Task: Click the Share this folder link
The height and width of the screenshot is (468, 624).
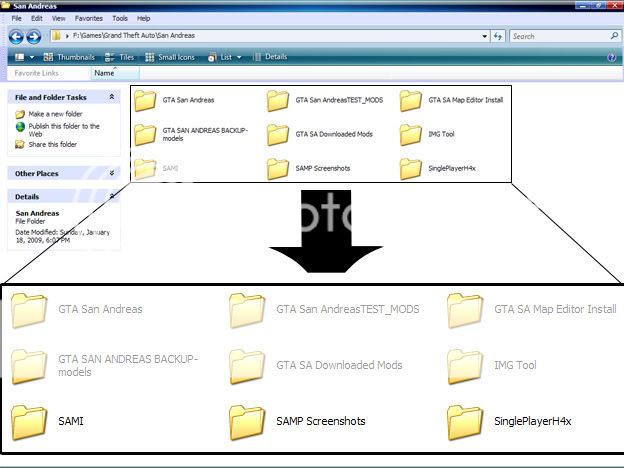Action: pos(53,144)
